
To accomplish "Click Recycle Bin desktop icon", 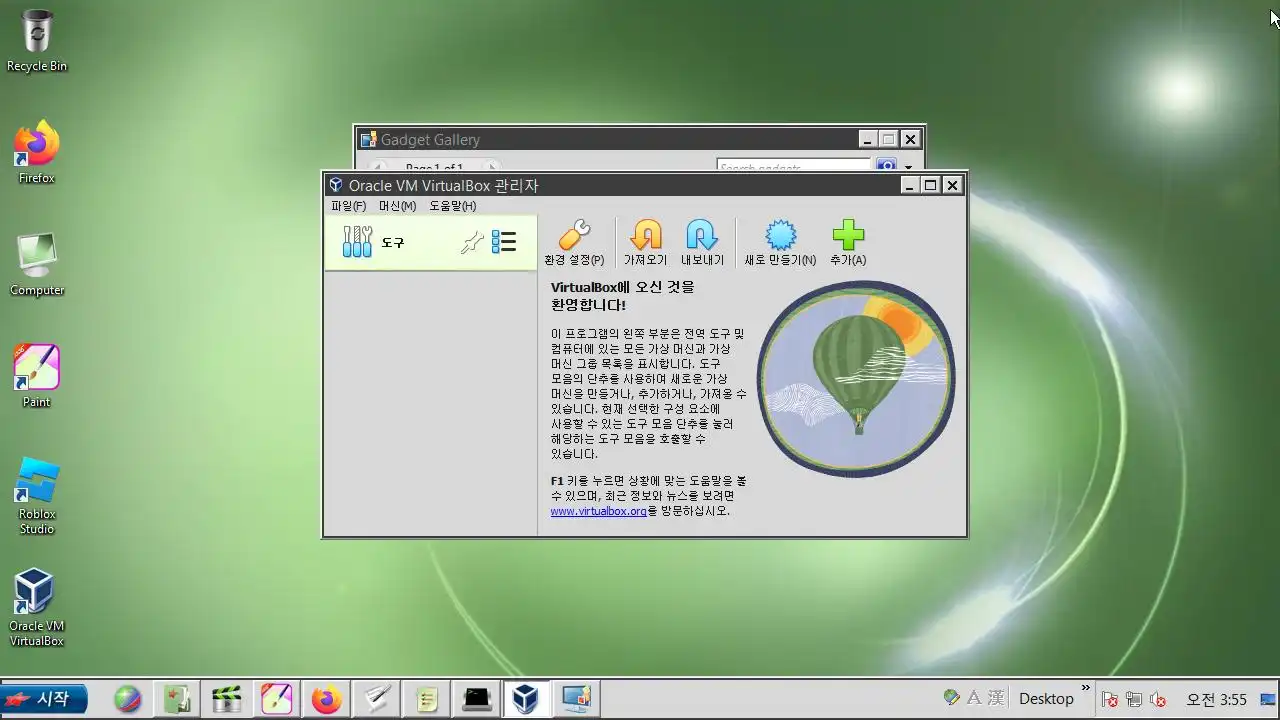I will tap(37, 41).
